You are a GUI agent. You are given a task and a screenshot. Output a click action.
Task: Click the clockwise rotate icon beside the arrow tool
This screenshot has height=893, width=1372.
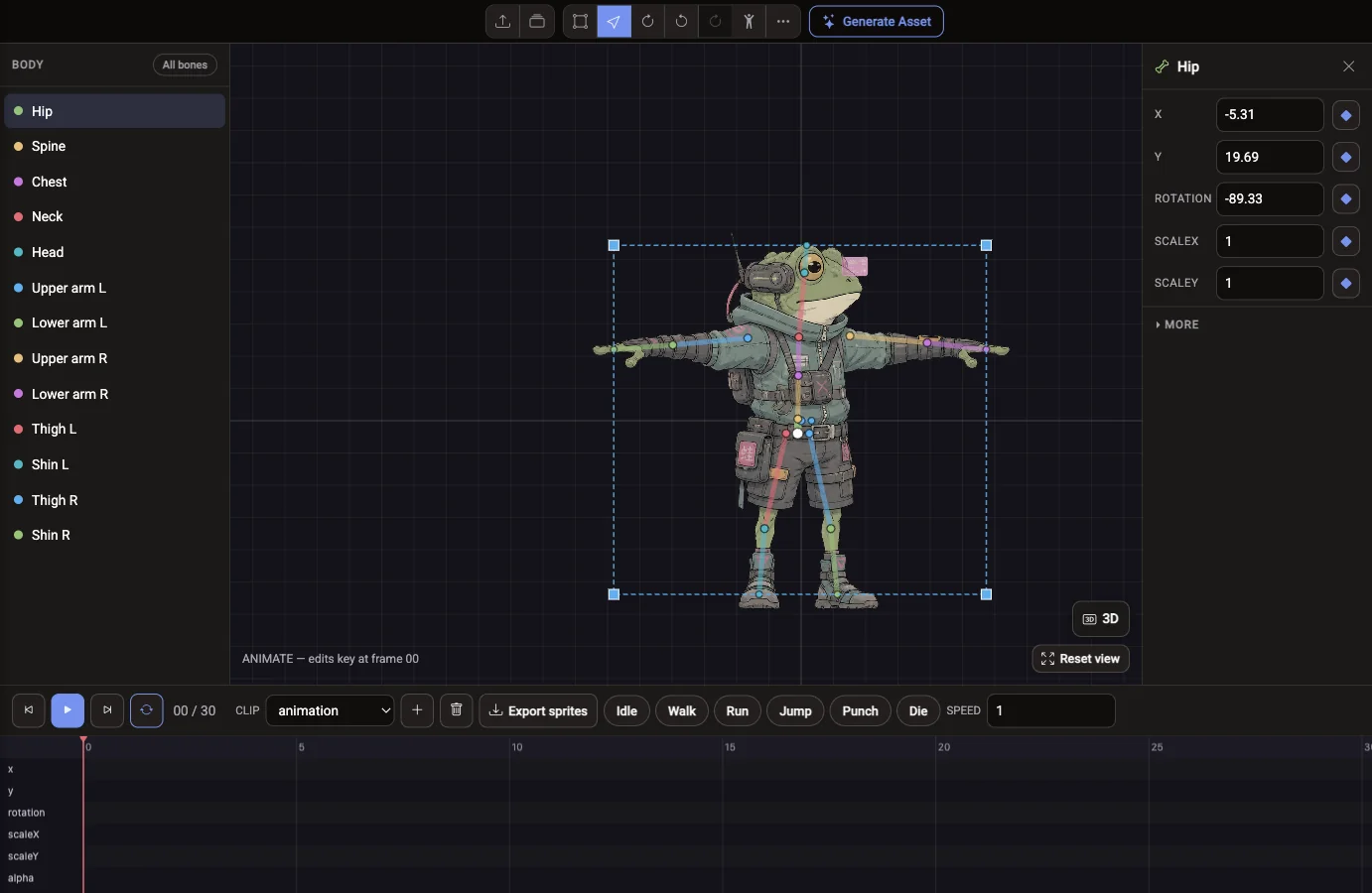[x=647, y=21]
